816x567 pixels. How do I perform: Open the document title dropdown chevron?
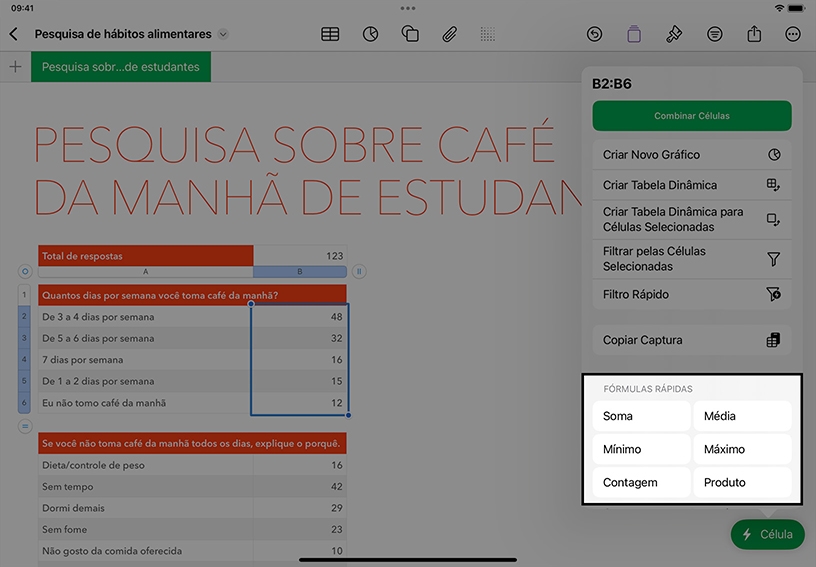click(223, 34)
